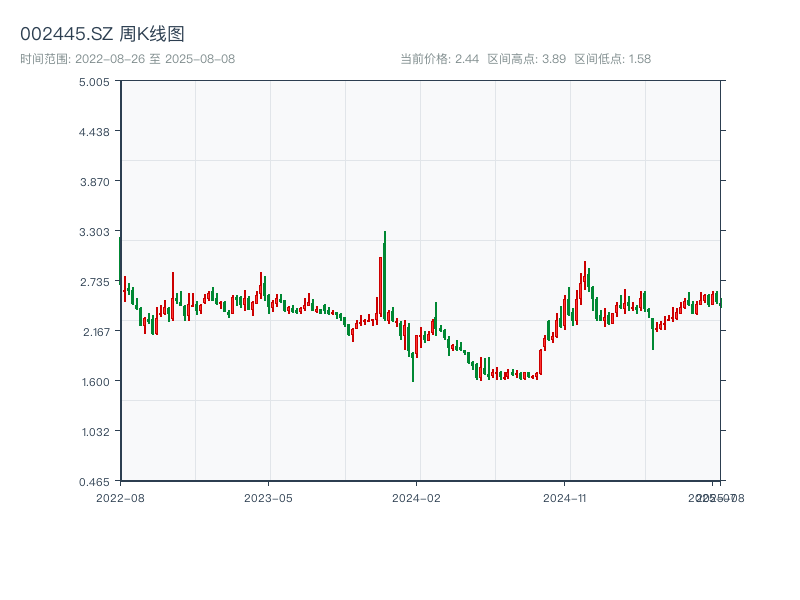Click the 2024-02 date axis label

417,497
